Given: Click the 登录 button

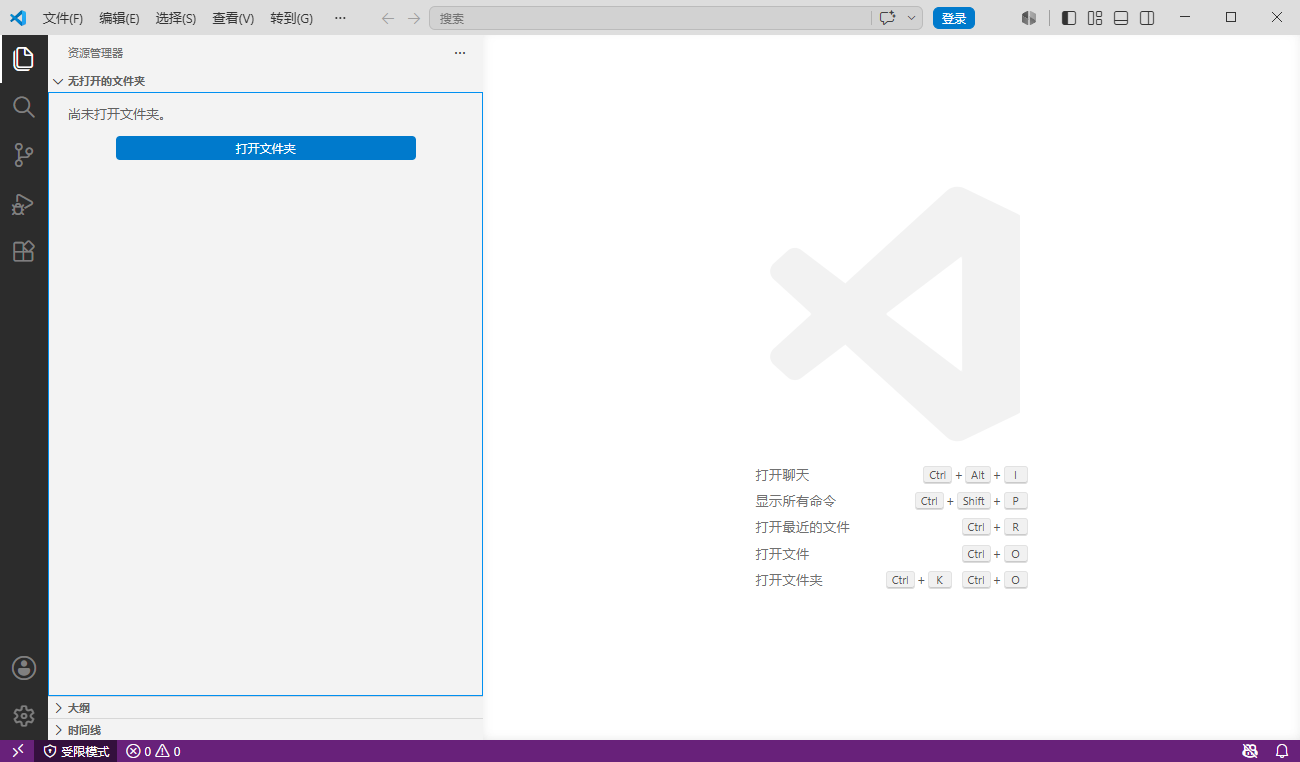Looking at the screenshot, I should coord(954,18).
